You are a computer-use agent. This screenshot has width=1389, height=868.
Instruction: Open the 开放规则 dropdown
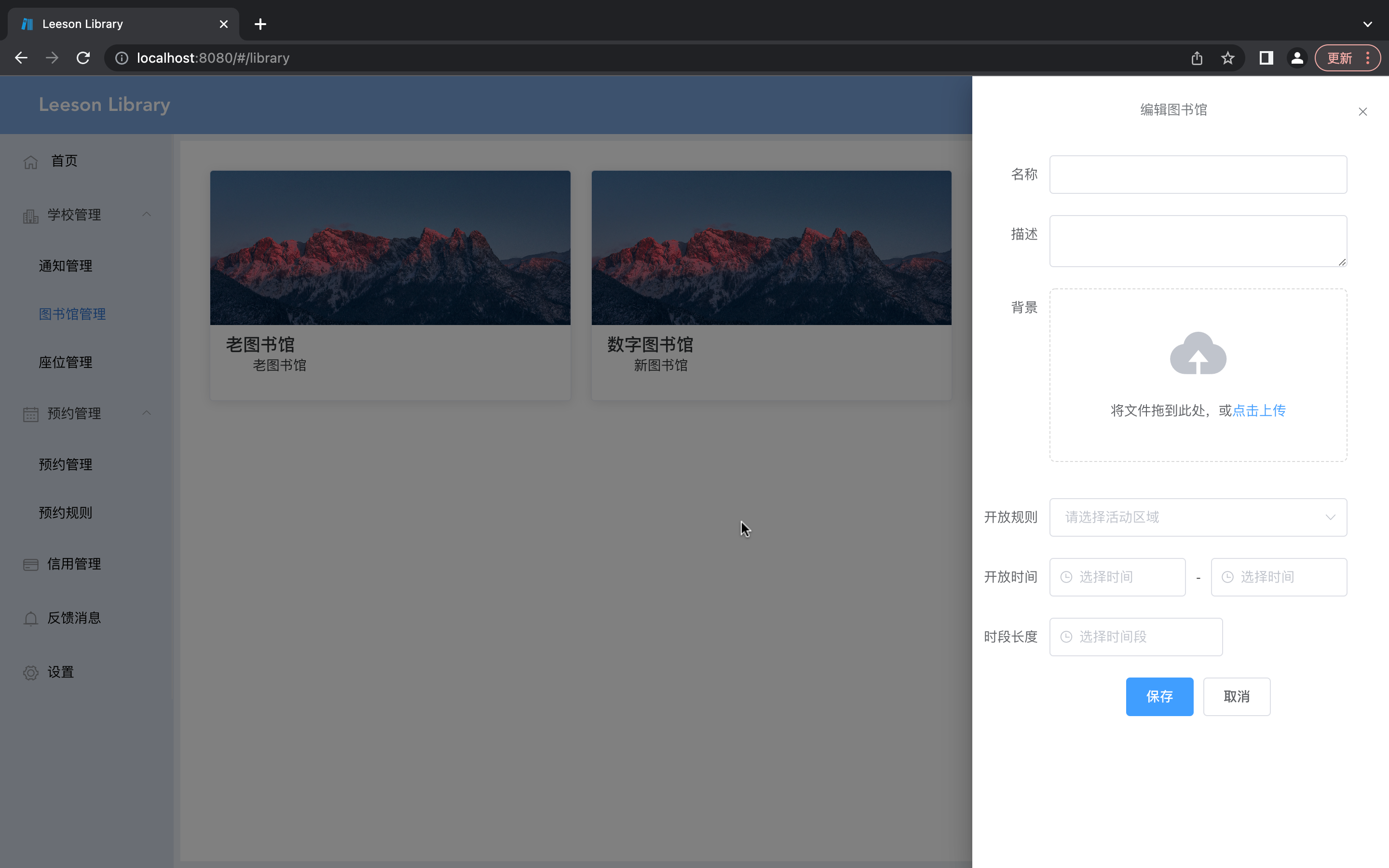click(x=1198, y=517)
